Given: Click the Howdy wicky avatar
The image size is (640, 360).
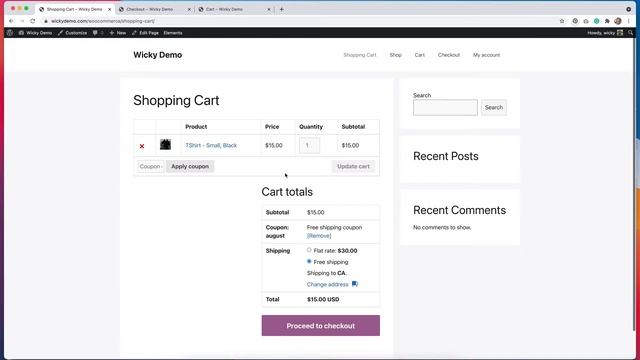Looking at the screenshot, I should [x=620, y=33].
